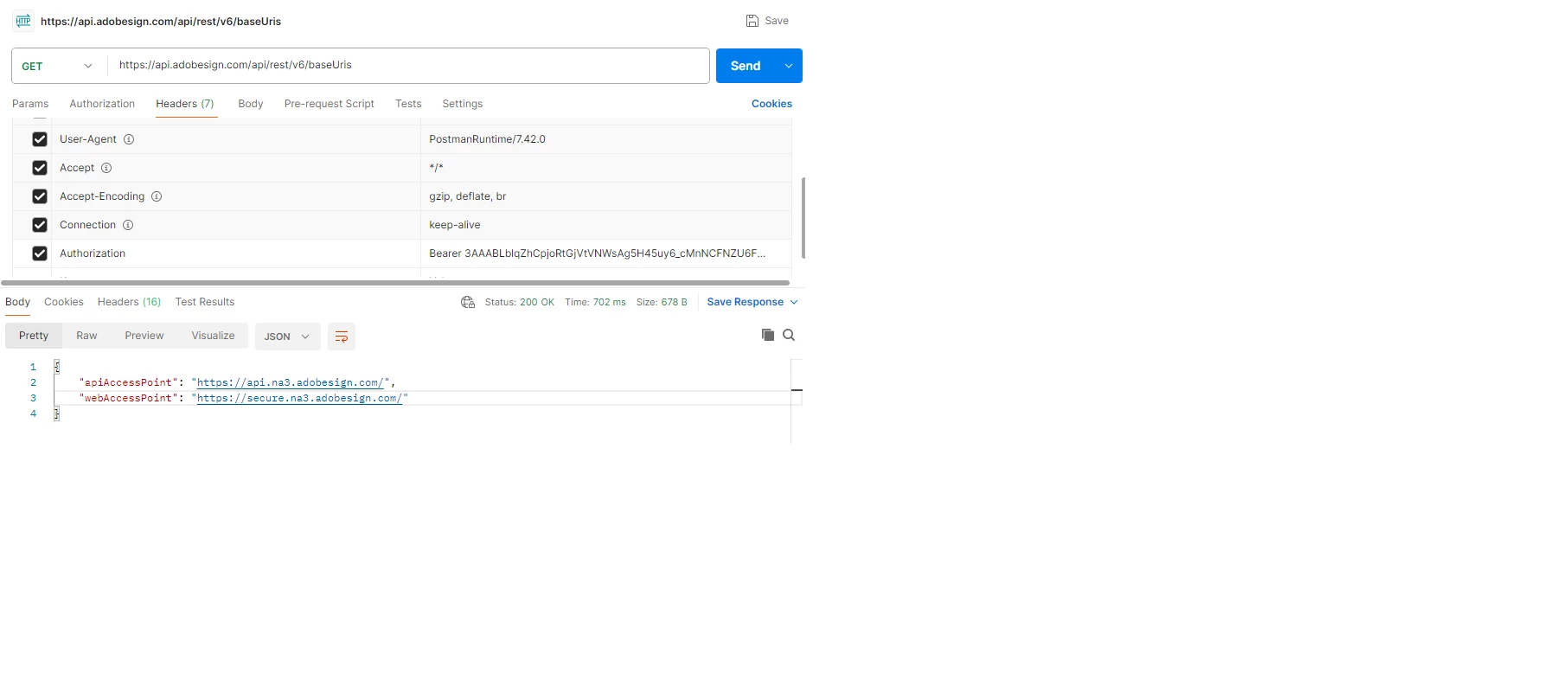The image size is (1568, 699).
Task: Open the Send button options arrow
Action: 789,66
